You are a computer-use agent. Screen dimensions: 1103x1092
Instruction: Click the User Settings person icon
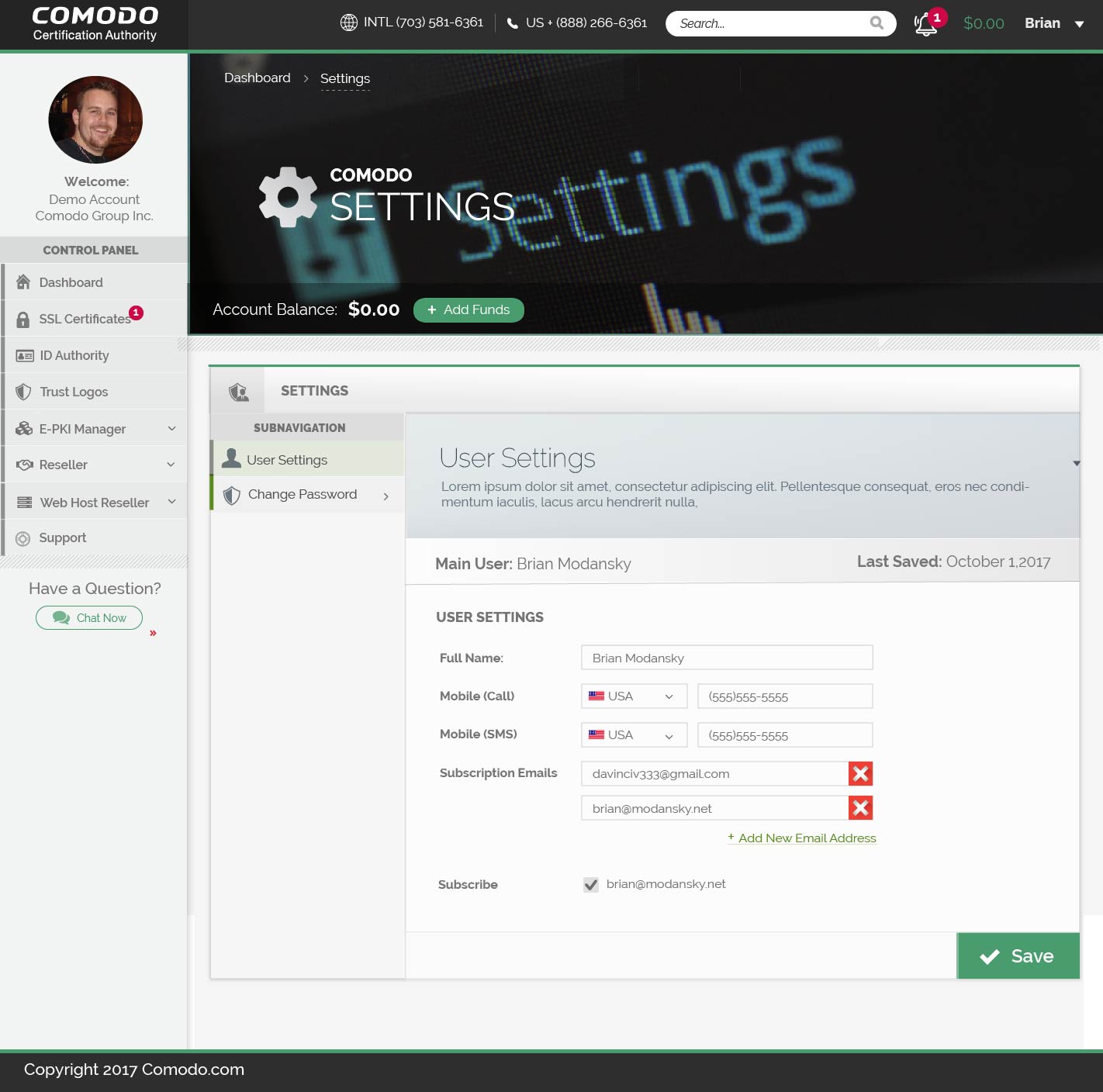(x=231, y=458)
